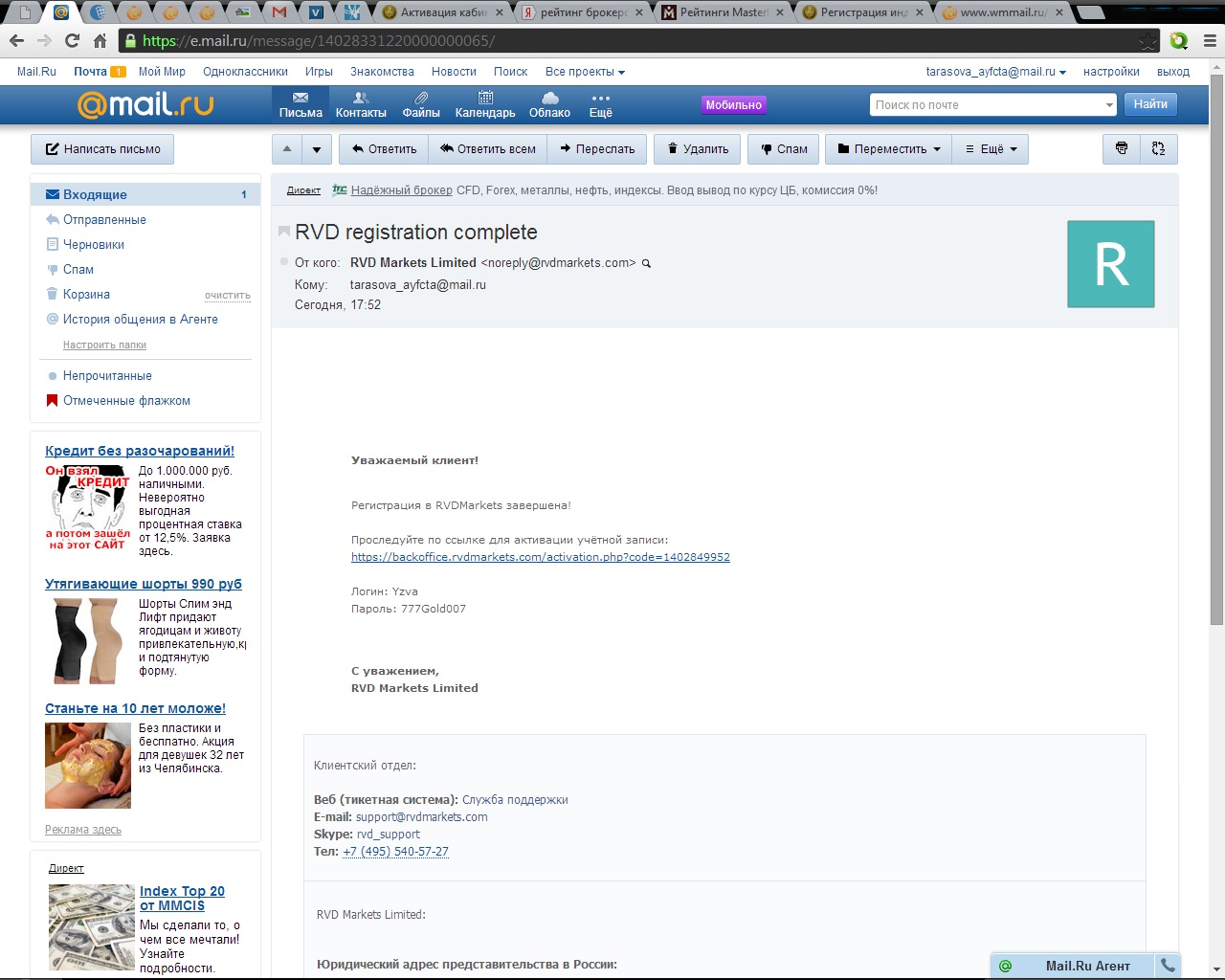The image size is (1225, 980).
Task: Click browser back arrow
Action: coord(16,40)
